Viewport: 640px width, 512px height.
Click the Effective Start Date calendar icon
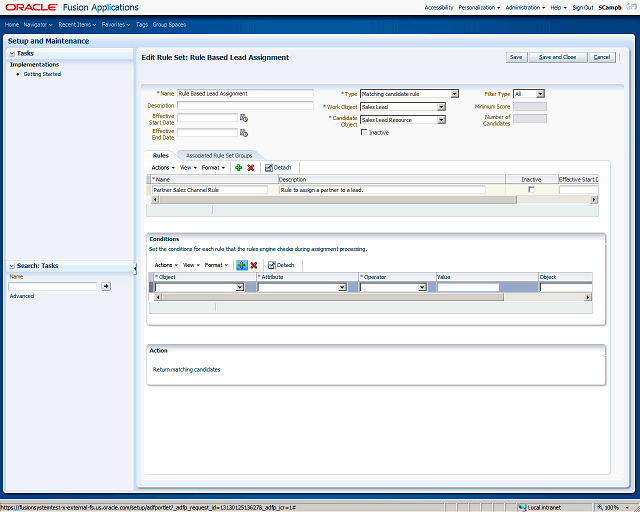coord(244,118)
